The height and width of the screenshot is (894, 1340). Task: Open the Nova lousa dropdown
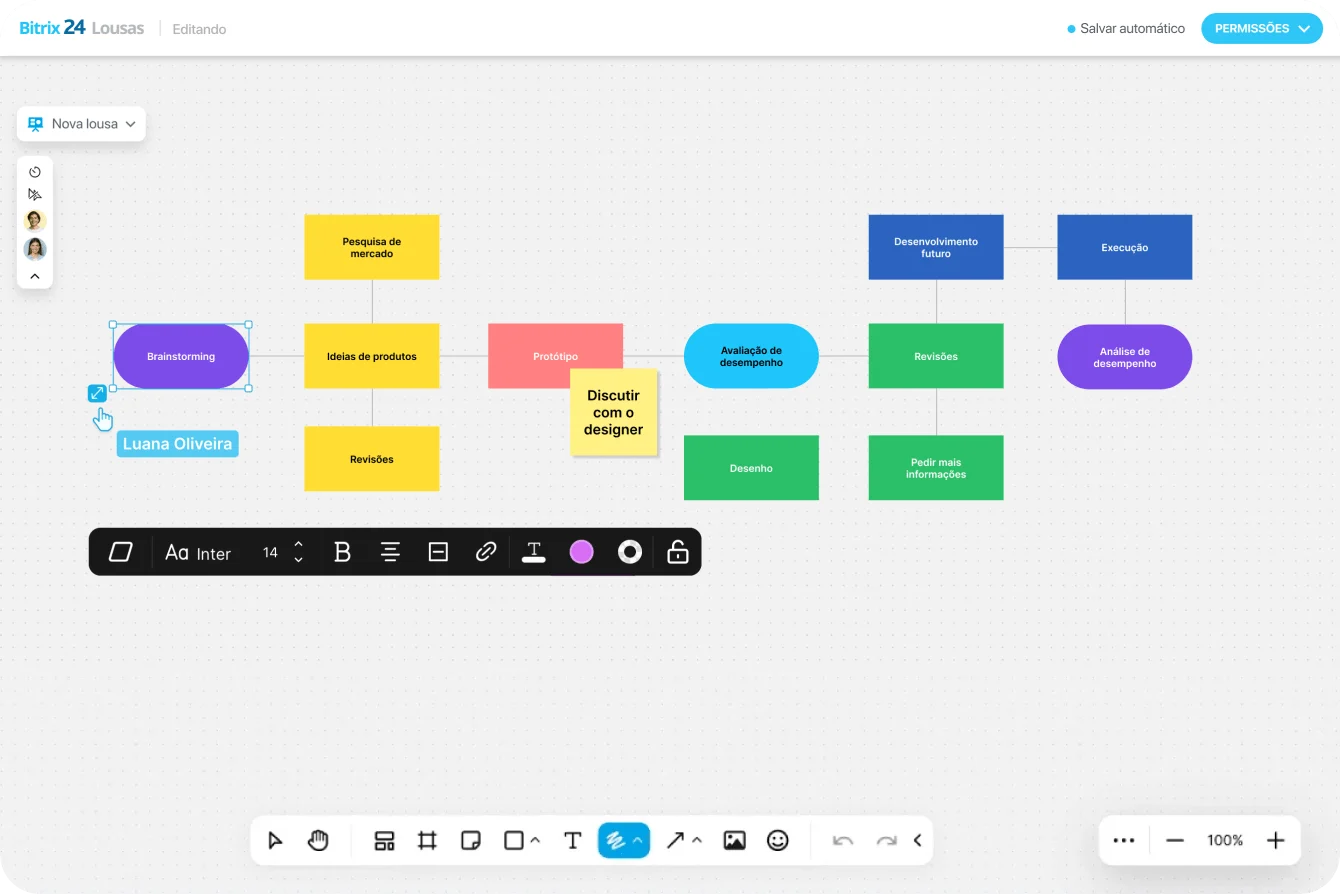click(x=82, y=124)
